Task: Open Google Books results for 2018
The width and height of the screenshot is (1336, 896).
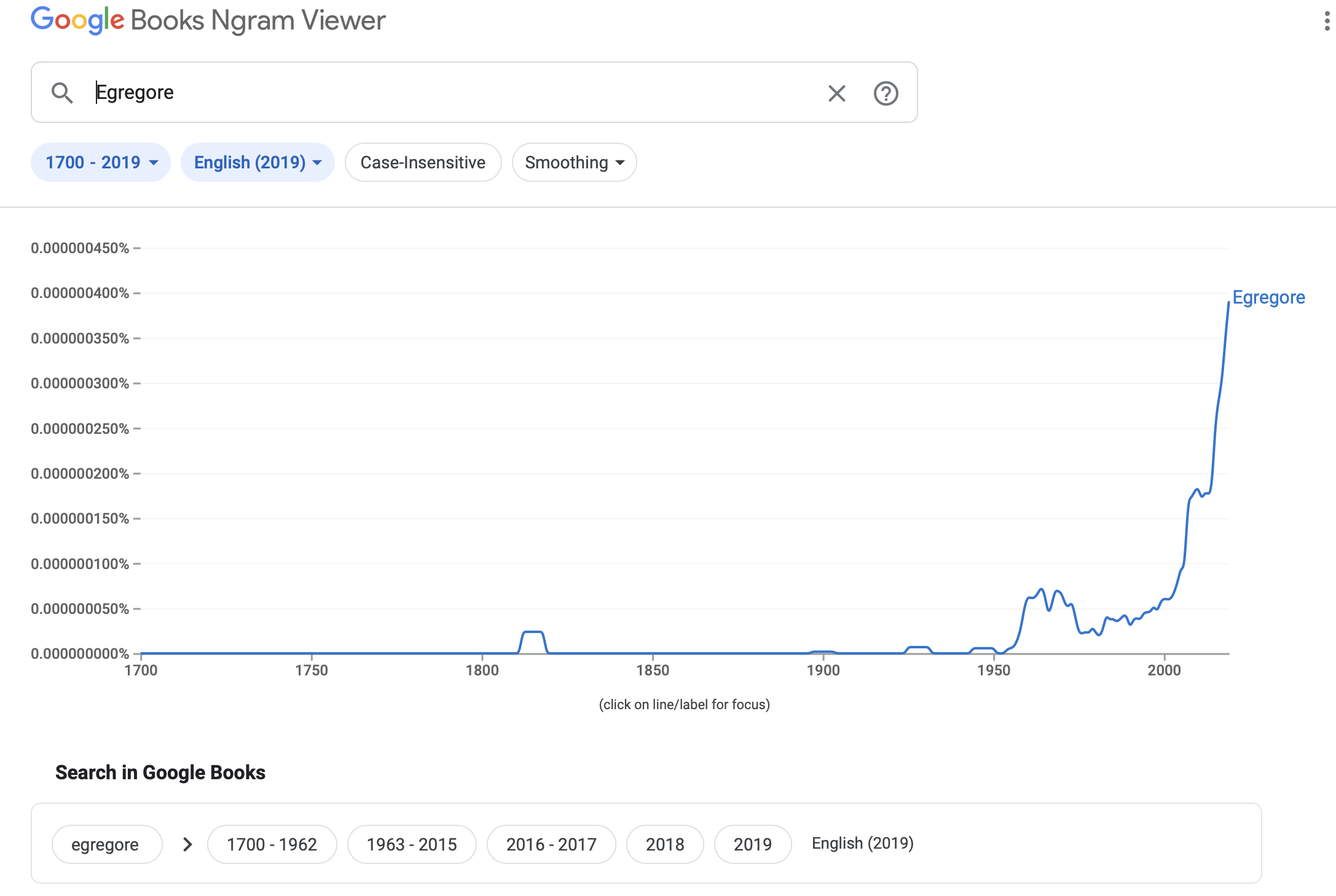Action: tap(665, 844)
